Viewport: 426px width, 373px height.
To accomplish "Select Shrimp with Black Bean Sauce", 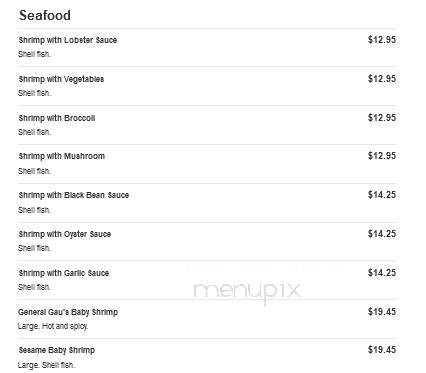I will 74,195.
